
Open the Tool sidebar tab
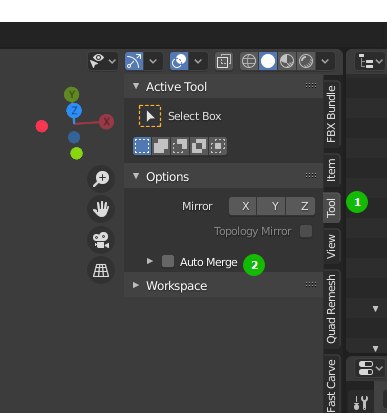pos(331,208)
